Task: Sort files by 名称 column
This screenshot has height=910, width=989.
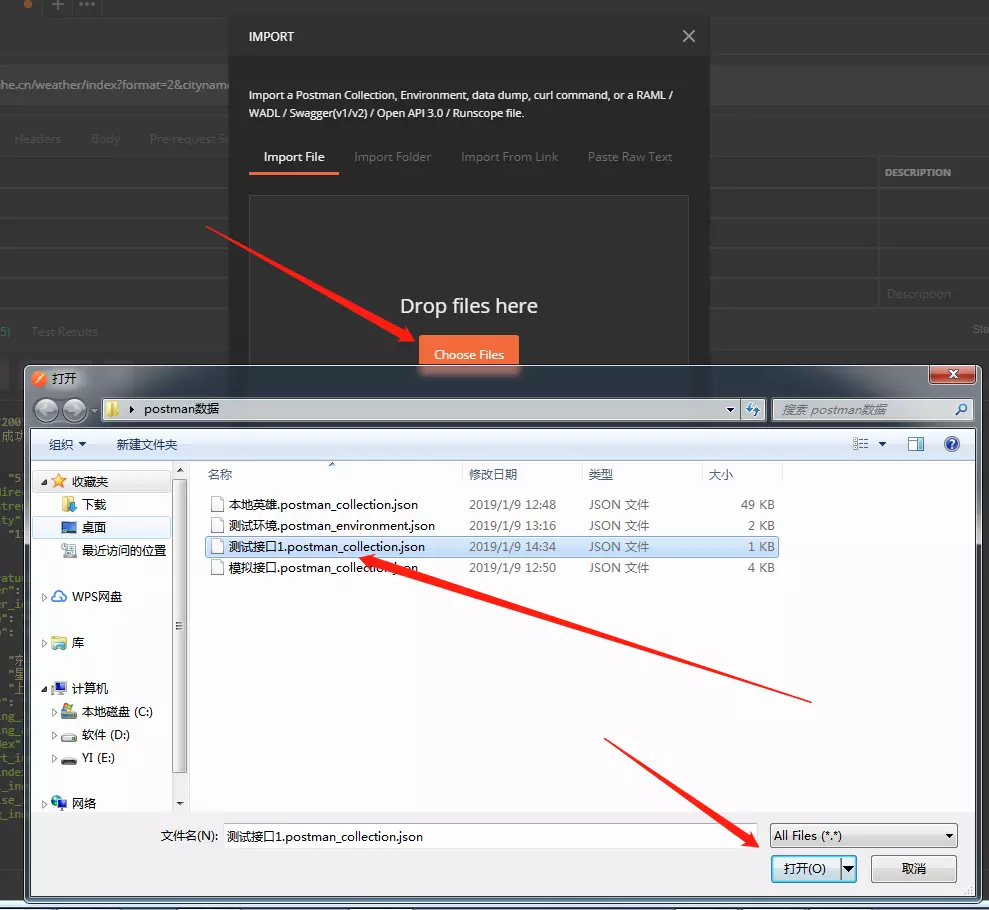Action: [x=220, y=474]
